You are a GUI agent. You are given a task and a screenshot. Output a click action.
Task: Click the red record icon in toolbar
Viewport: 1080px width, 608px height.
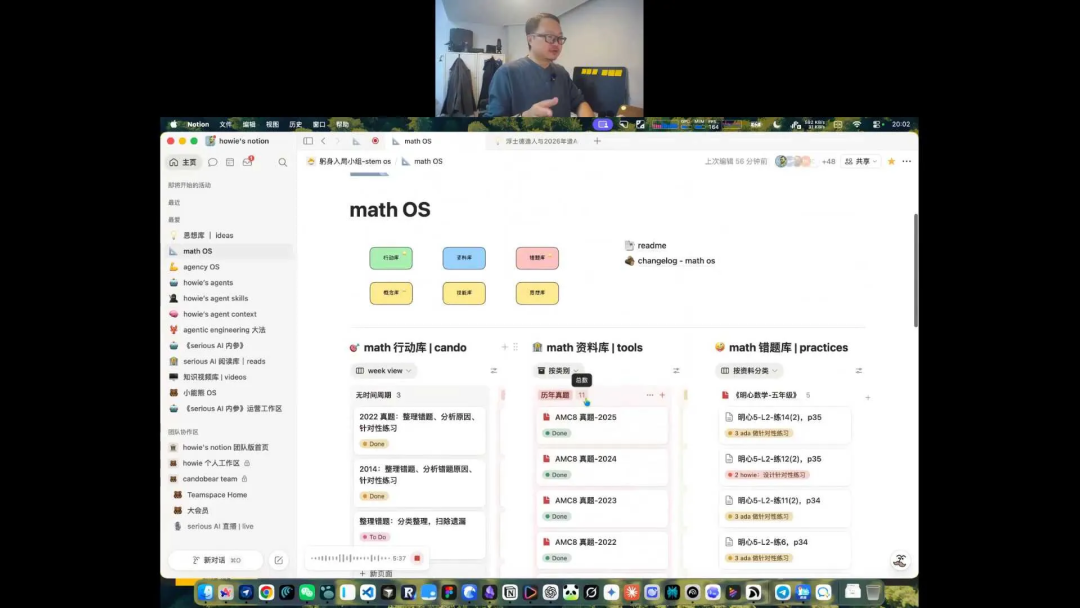(375, 141)
